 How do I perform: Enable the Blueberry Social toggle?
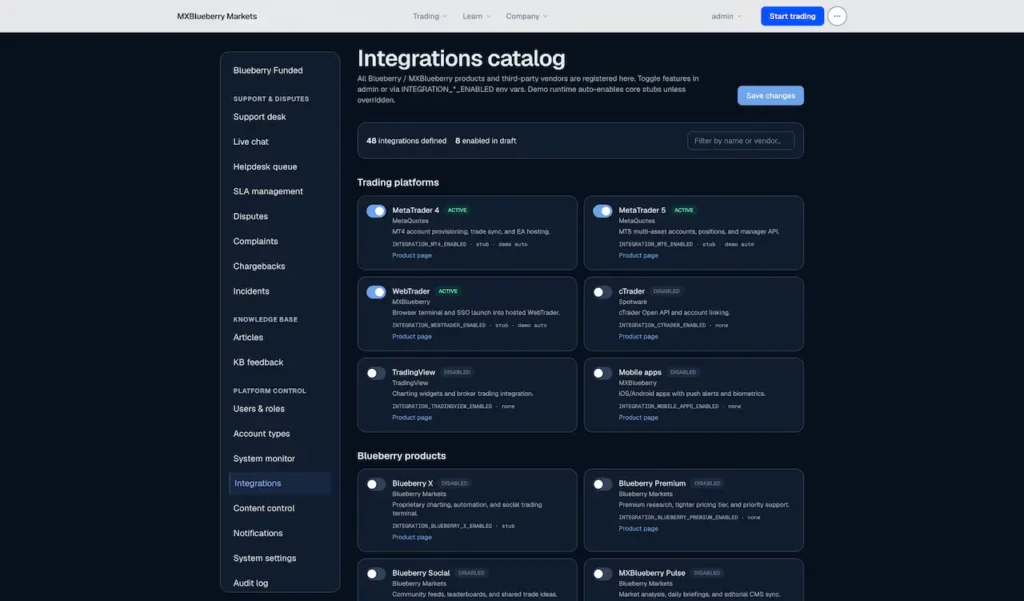tap(376, 574)
